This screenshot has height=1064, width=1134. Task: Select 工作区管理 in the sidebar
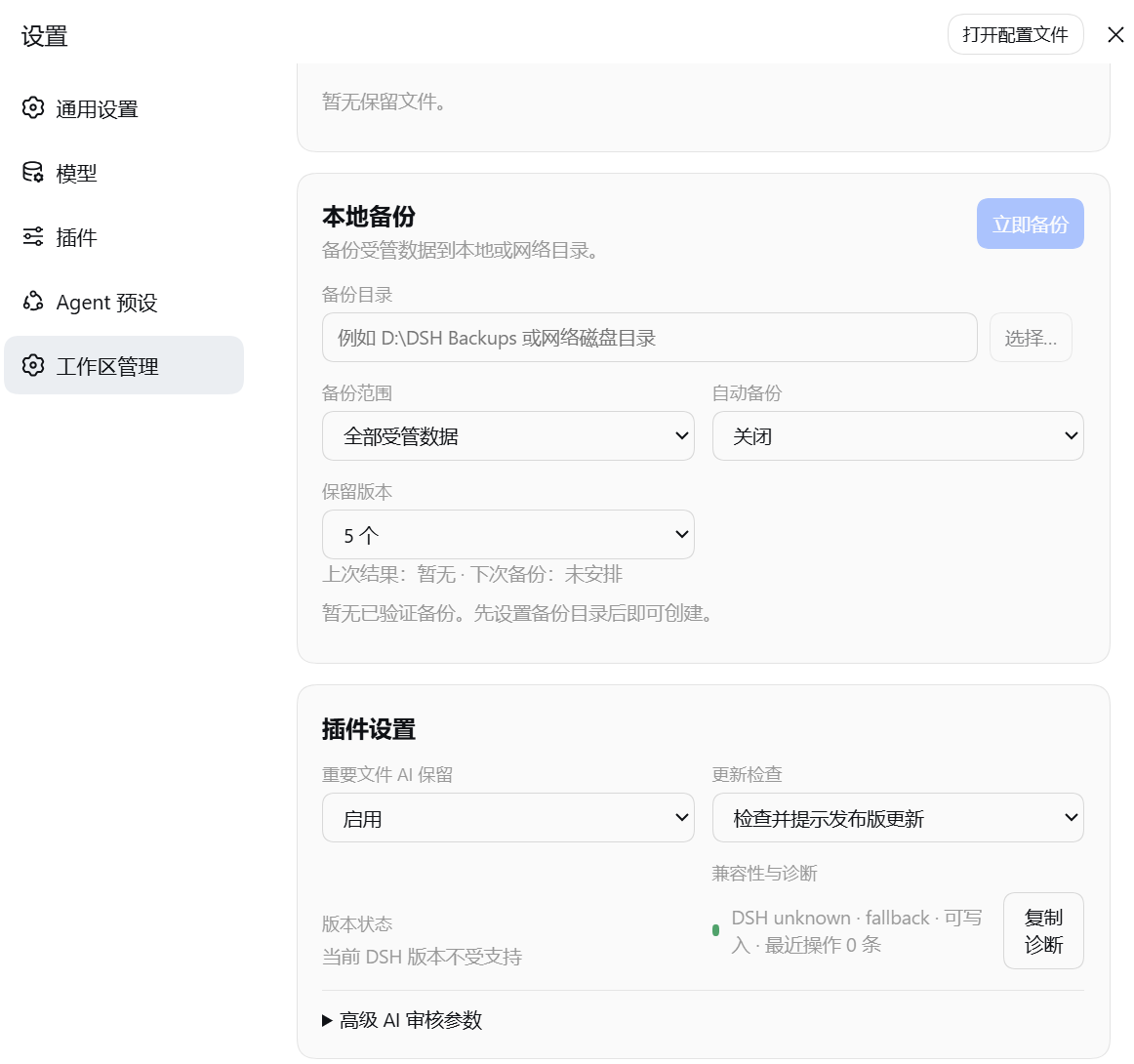tap(124, 365)
